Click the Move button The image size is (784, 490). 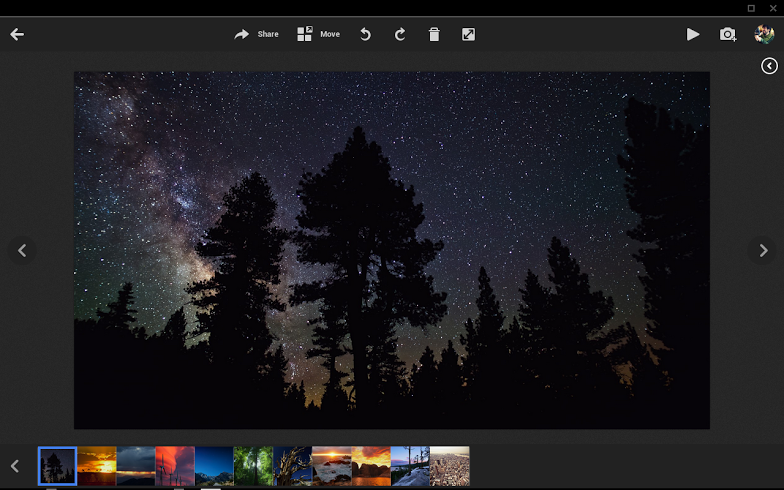(318, 34)
